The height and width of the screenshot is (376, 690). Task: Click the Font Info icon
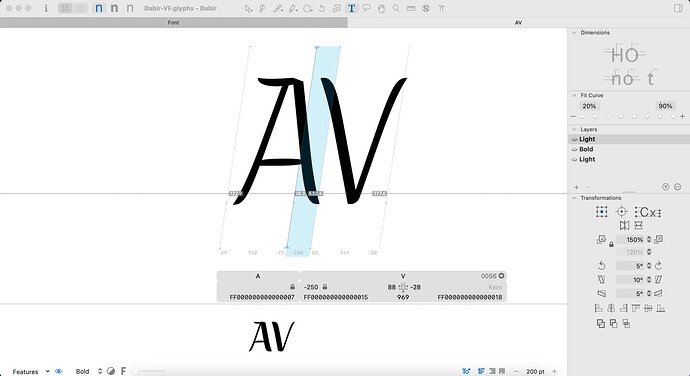(x=46, y=8)
